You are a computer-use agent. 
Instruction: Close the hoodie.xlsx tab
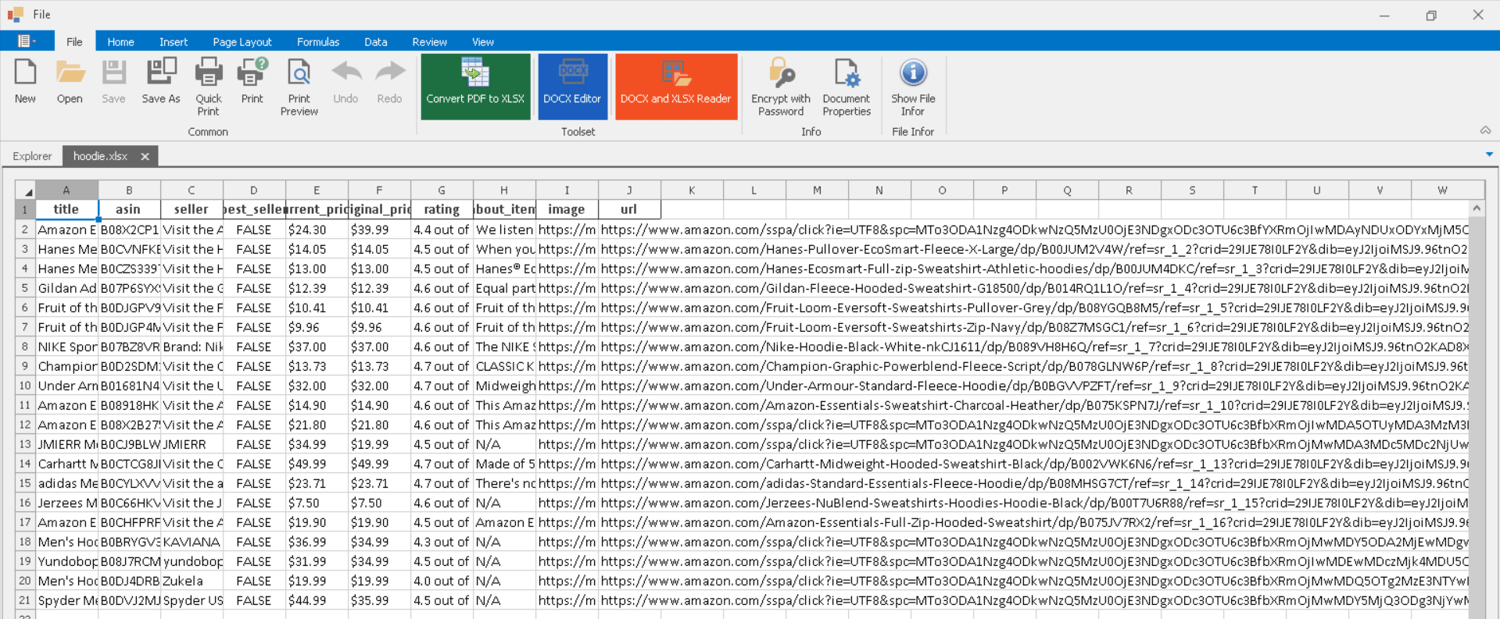[x=145, y=156]
